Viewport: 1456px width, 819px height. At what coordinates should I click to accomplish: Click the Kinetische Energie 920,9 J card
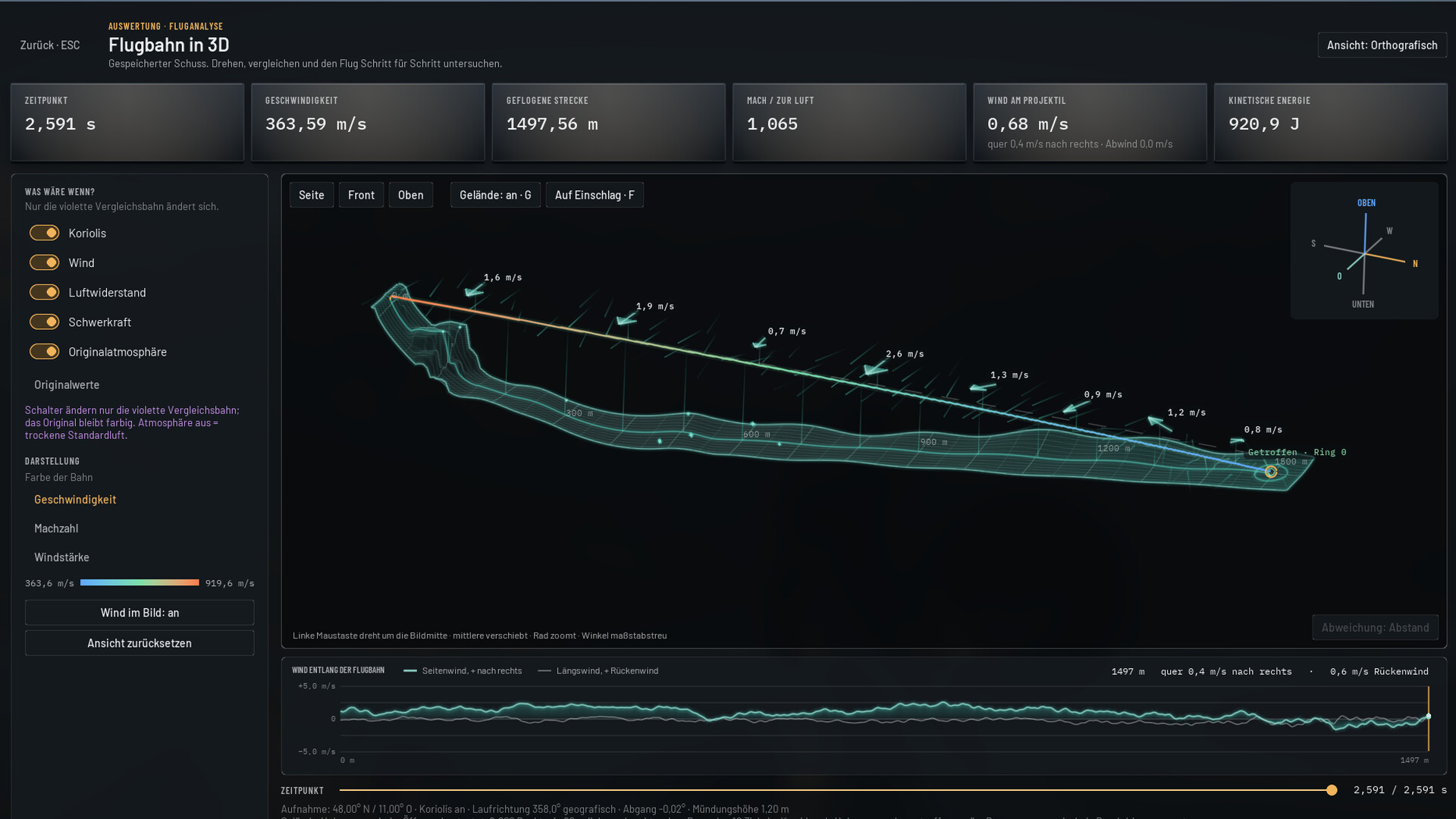click(1330, 122)
